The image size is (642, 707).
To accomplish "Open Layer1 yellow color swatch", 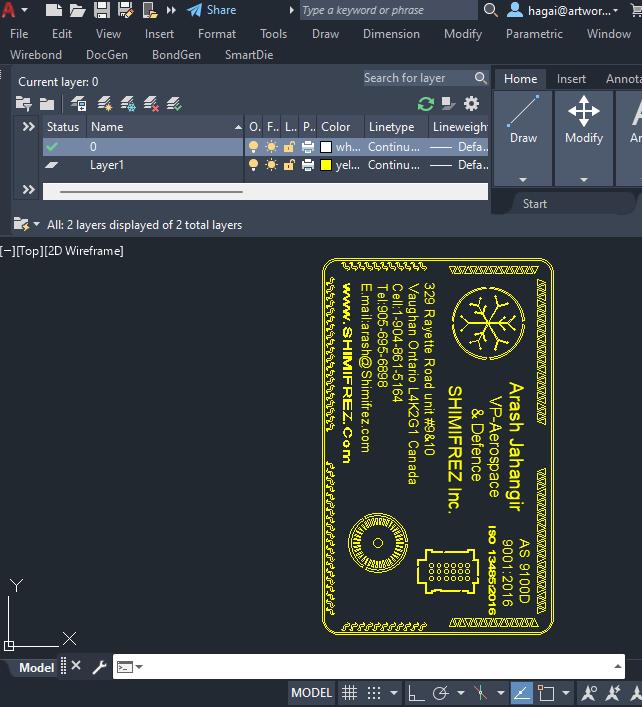I will click(326, 165).
